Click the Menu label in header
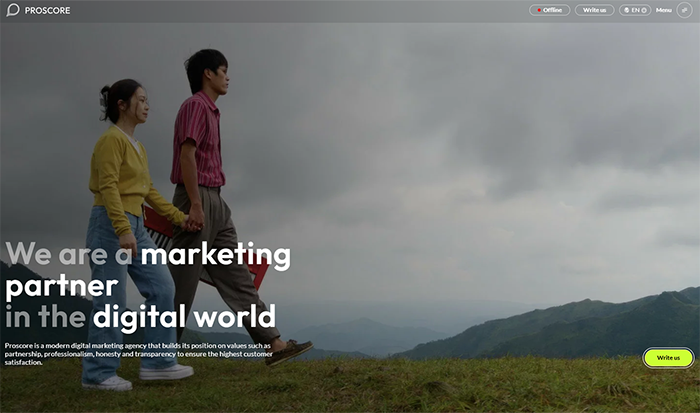Viewport: 700px width, 413px height. coord(663,10)
